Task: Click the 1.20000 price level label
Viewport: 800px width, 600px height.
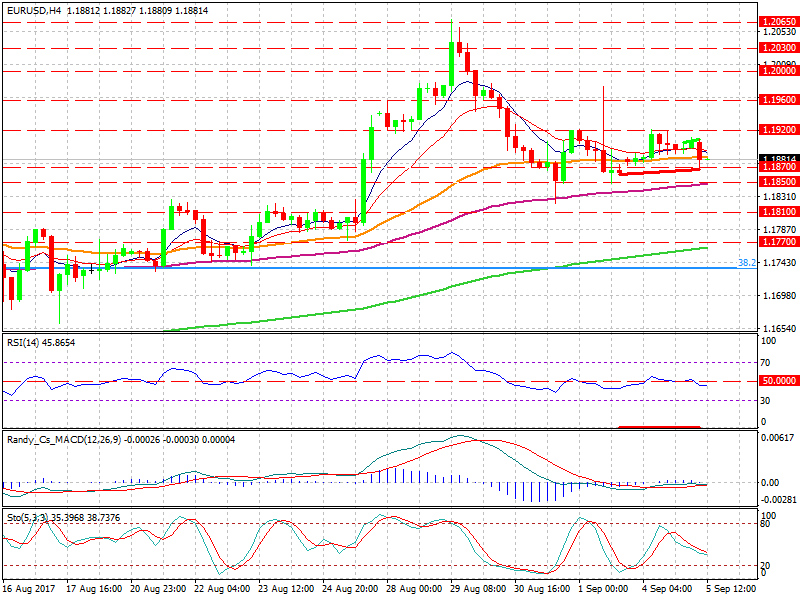Action: click(x=779, y=70)
